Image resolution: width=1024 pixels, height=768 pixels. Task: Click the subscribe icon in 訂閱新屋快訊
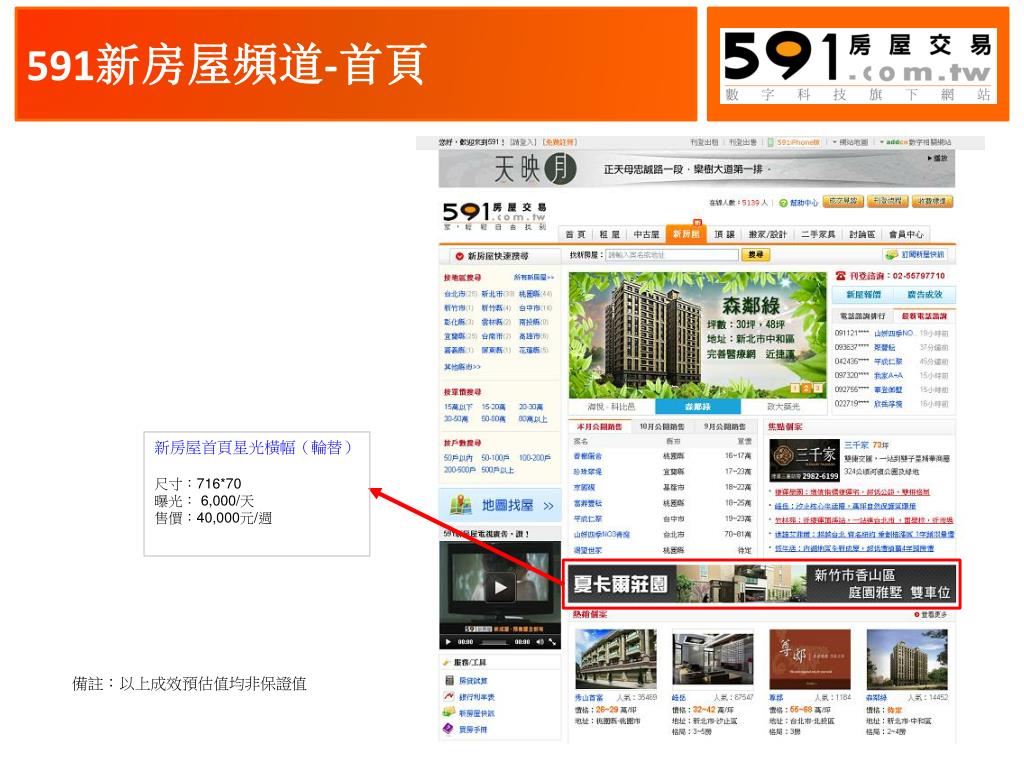click(x=892, y=255)
